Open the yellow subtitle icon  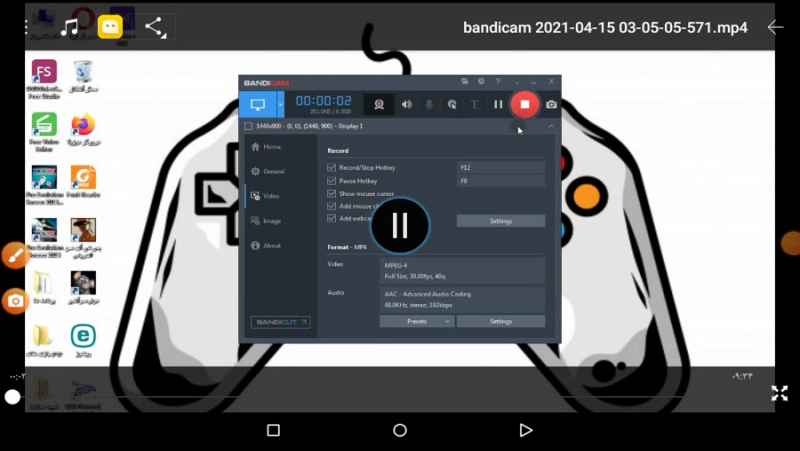[110, 27]
